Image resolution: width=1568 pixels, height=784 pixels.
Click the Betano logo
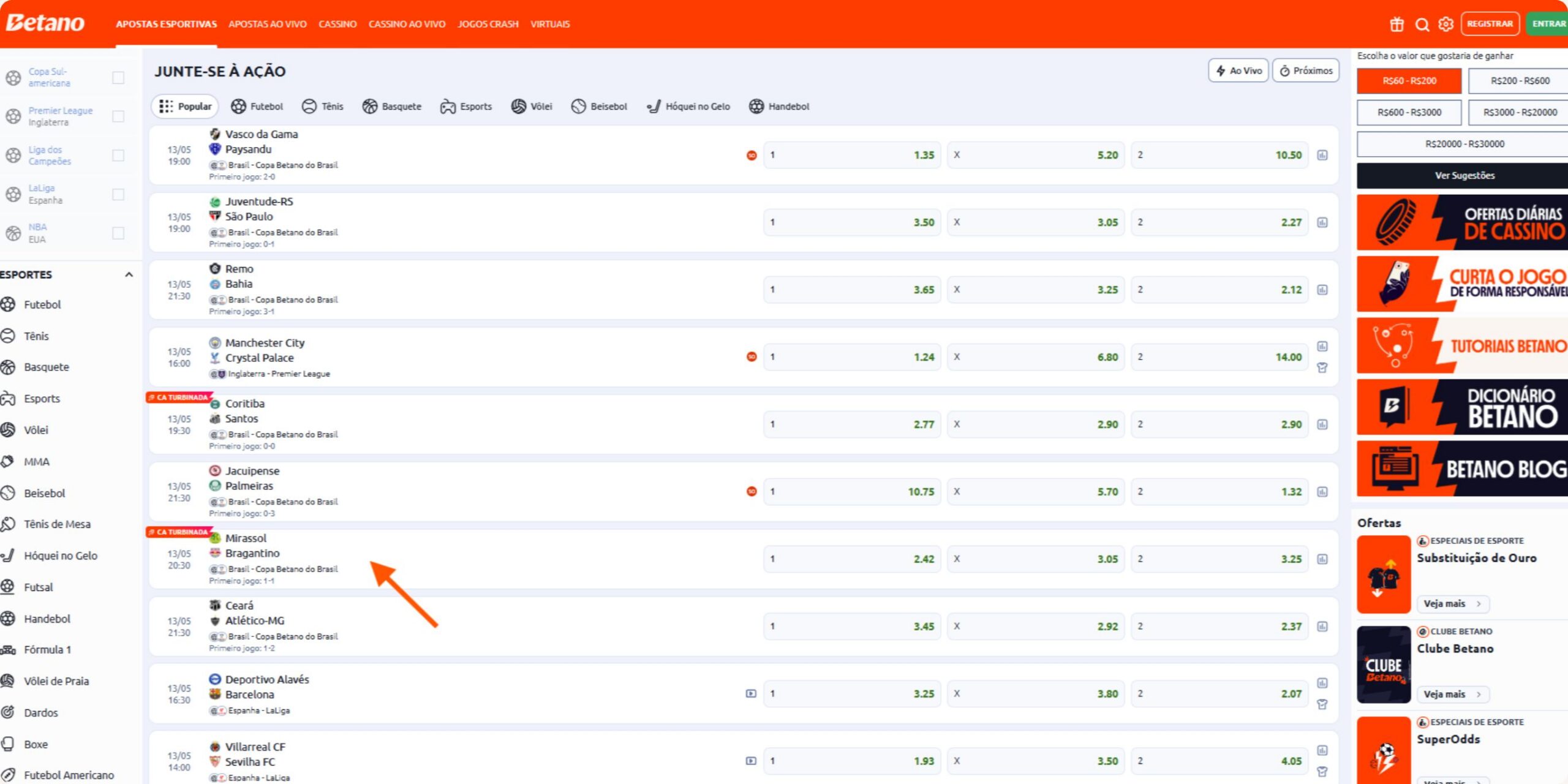pyautogui.click(x=45, y=23)
